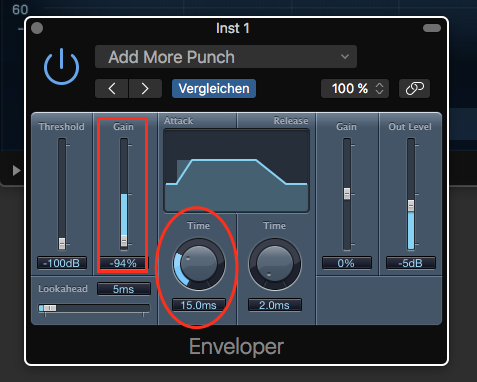Click the Lookahead horizontal slider handle
This screenshot has width=477, height=382.
(49, 308)
